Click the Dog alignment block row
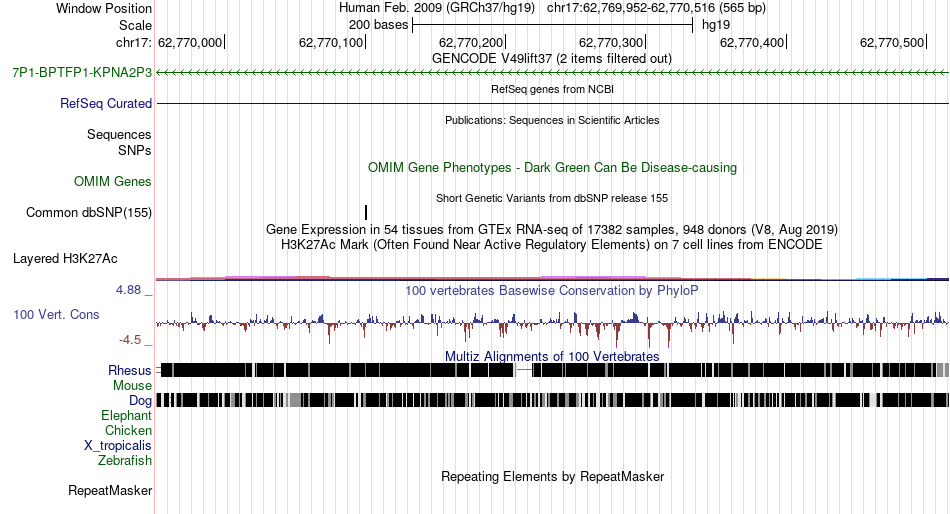This screenshot has width=950, height=514. coord(552,400)
